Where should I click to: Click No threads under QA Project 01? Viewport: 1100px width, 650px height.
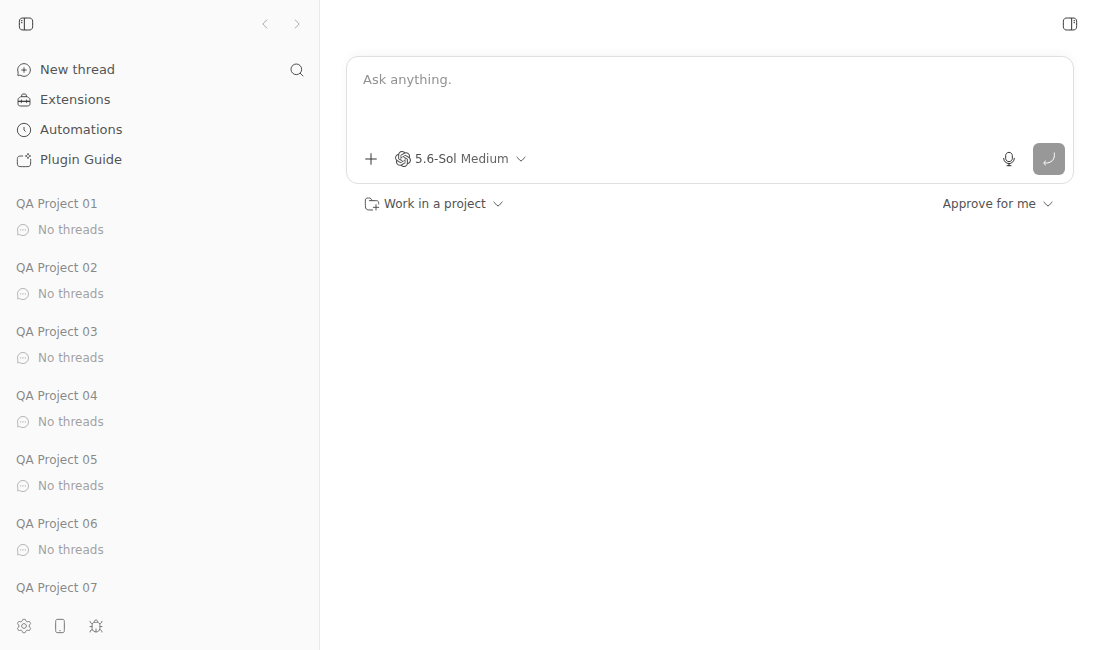[60, 230]
